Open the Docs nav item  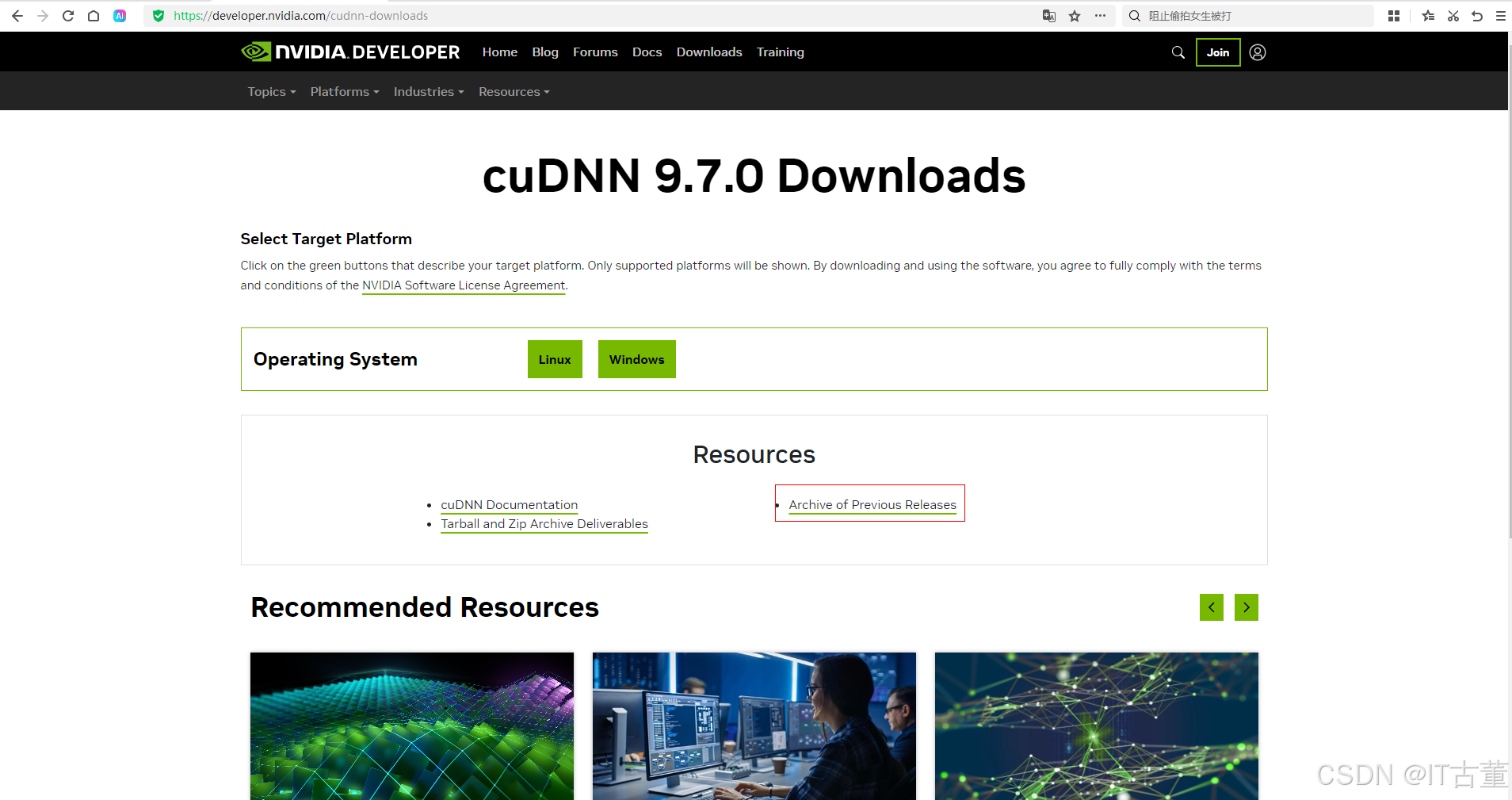pyautogui.click(x=647, y=52)
